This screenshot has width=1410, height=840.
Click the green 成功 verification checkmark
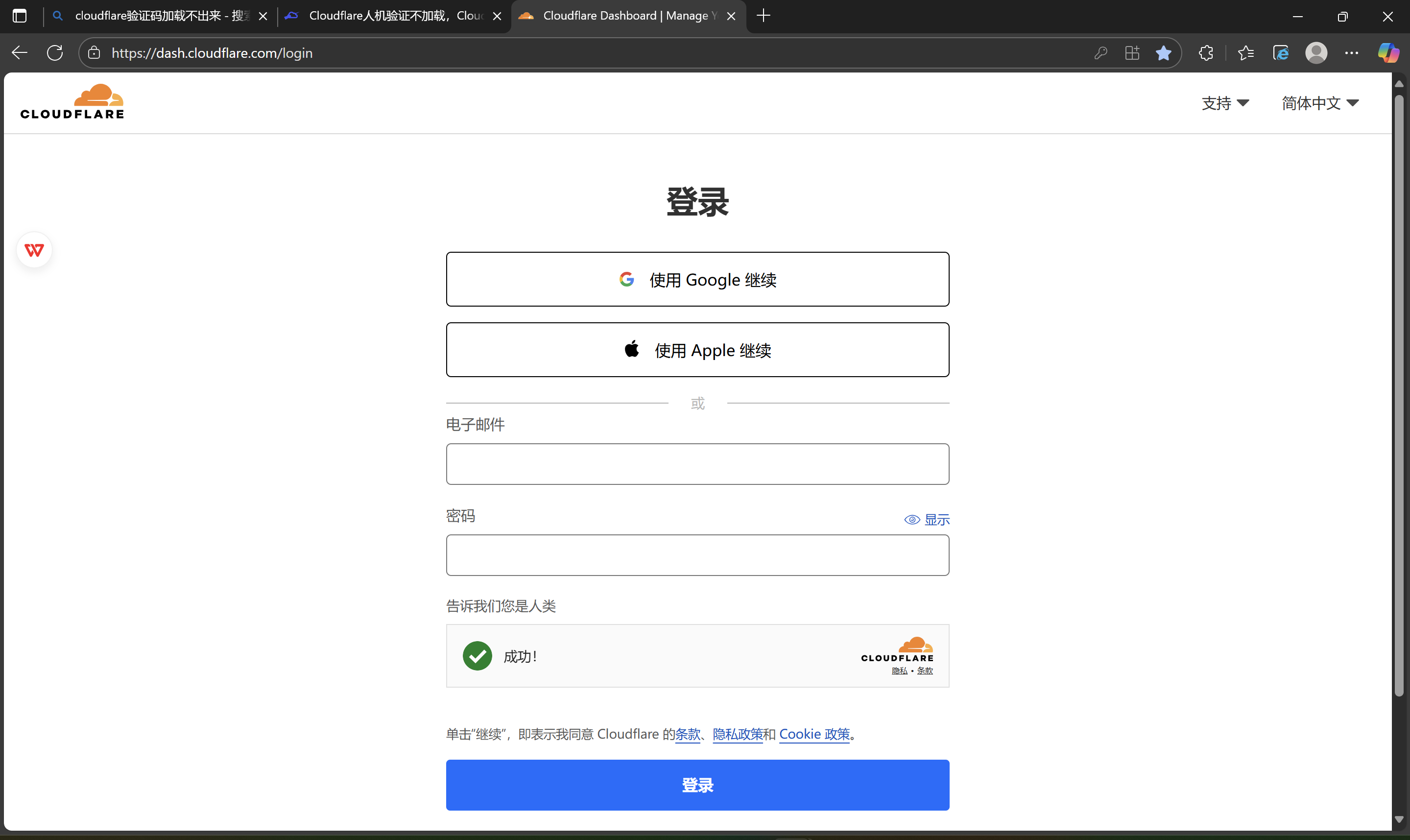pos(477,656)
